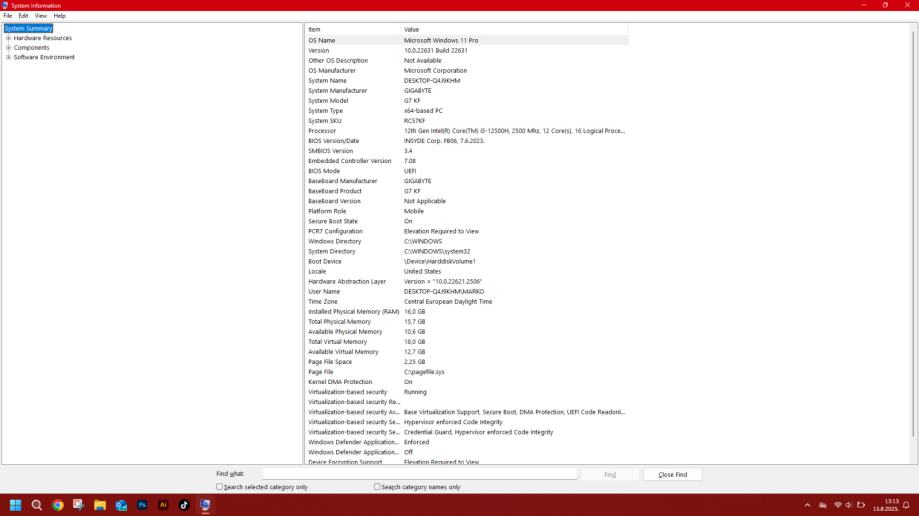The image size is (919, 516).
Task: Select Hardware Resources tree label
Action: click(x=43, y=38)
